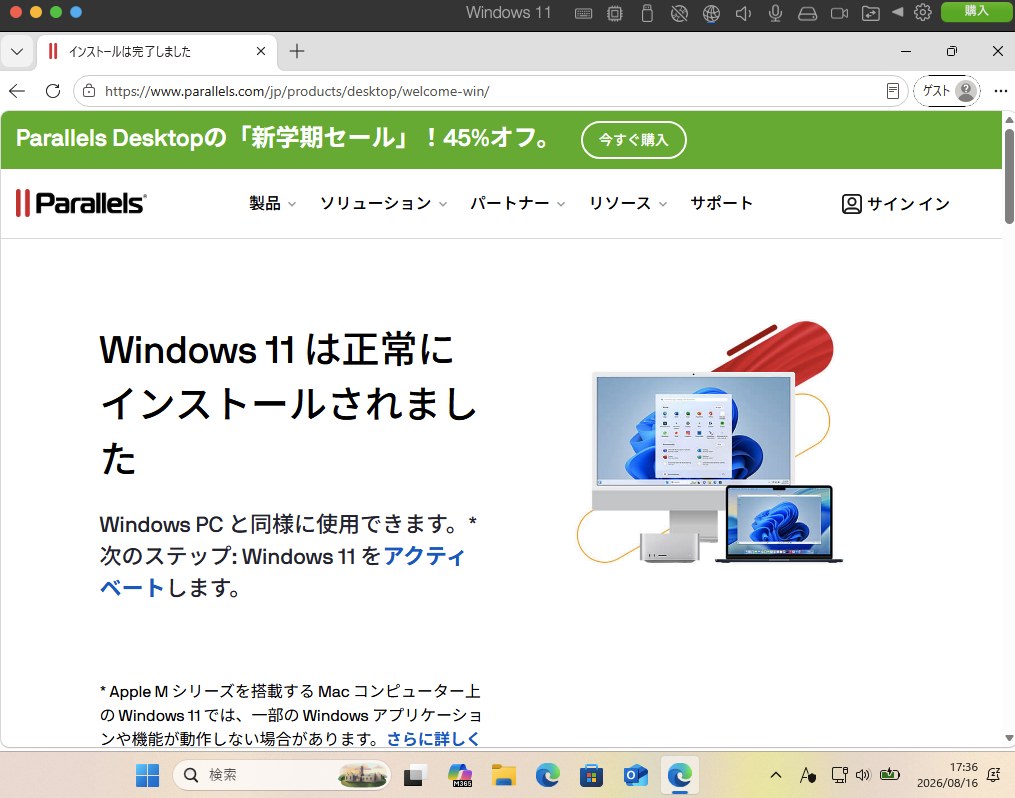Screen dimensions: 1015x798
Task: Follow the アクティベート link
Action: pyautogui.click(x=424, y=556)
